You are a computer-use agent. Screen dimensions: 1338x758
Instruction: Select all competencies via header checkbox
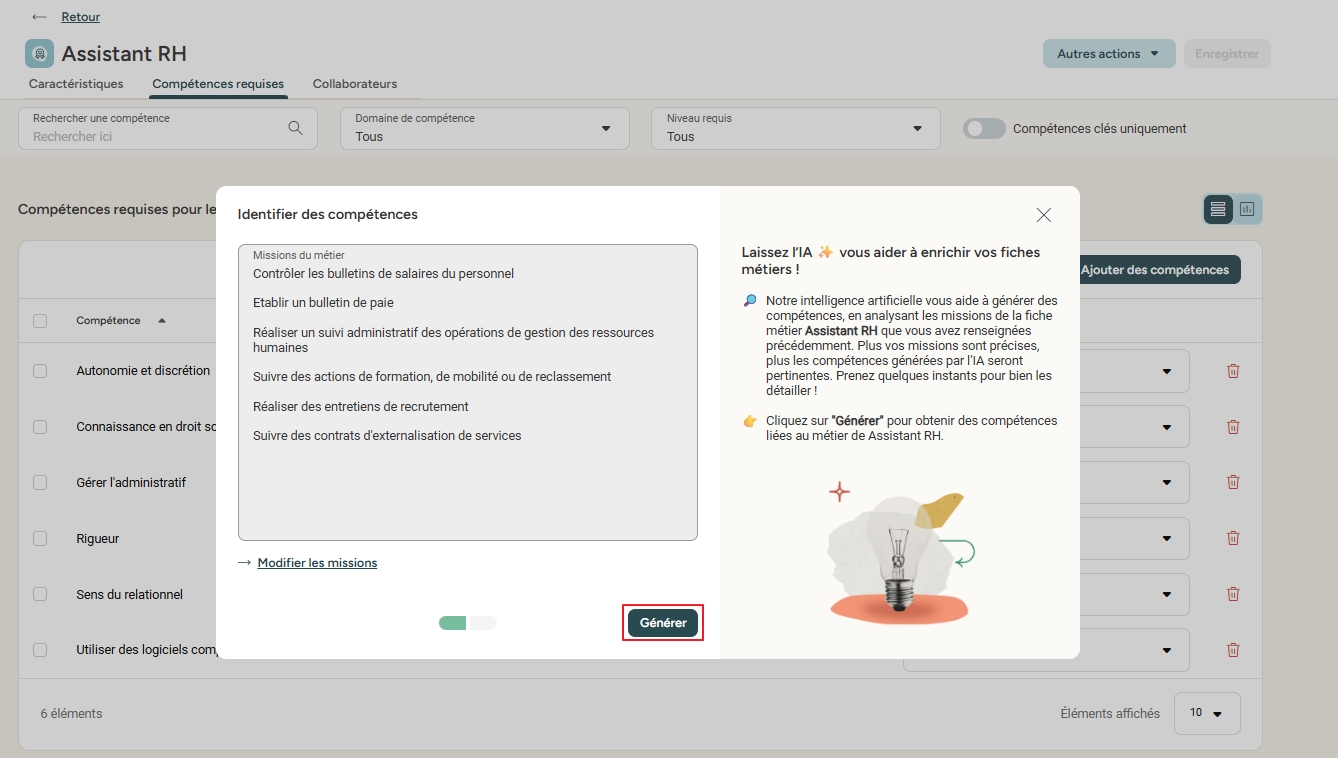tap(39, 320)
